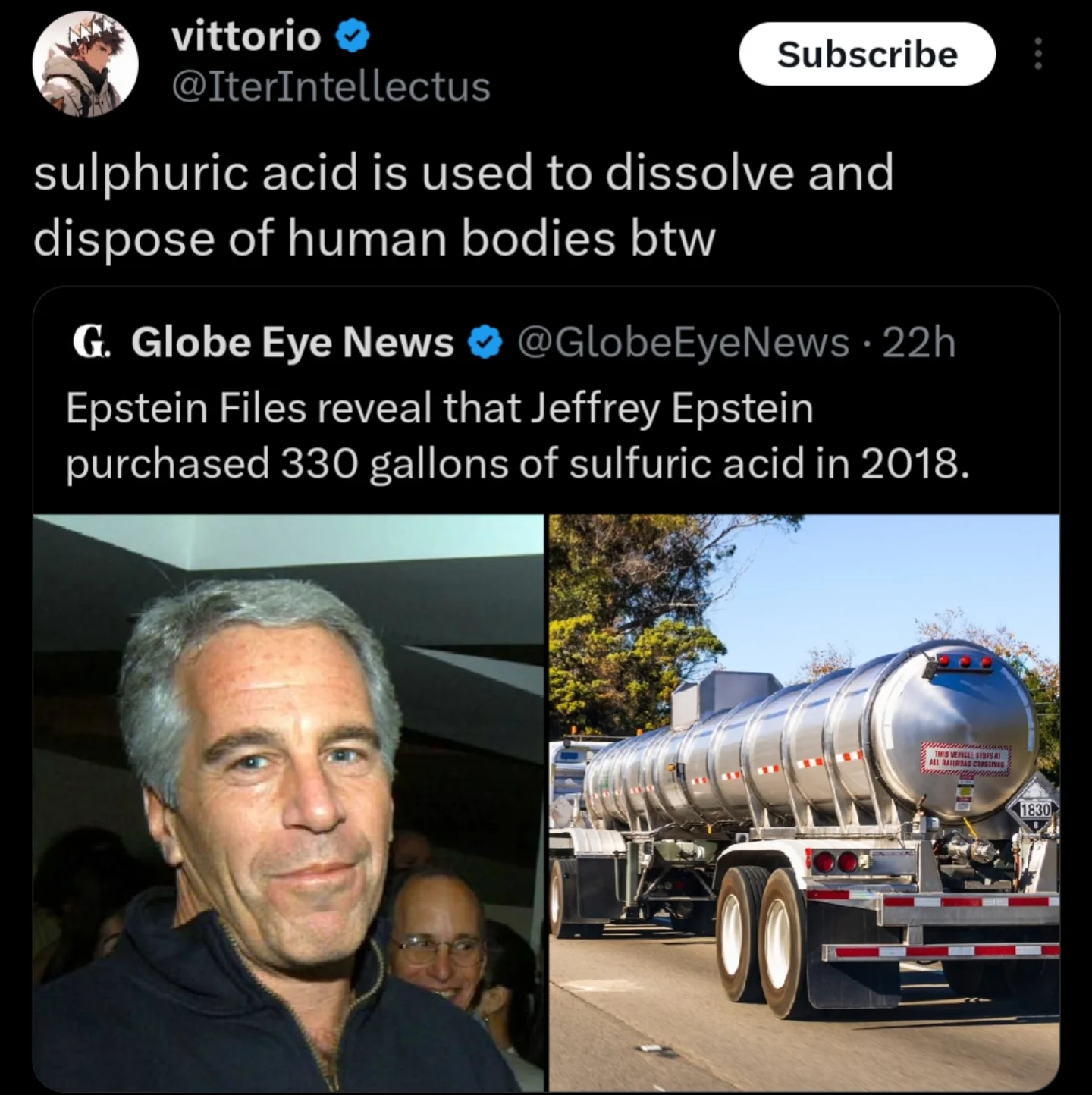This screenshot has width=1092, height=1095.
Task: Open the tanker truck photo
Action: 805,803
